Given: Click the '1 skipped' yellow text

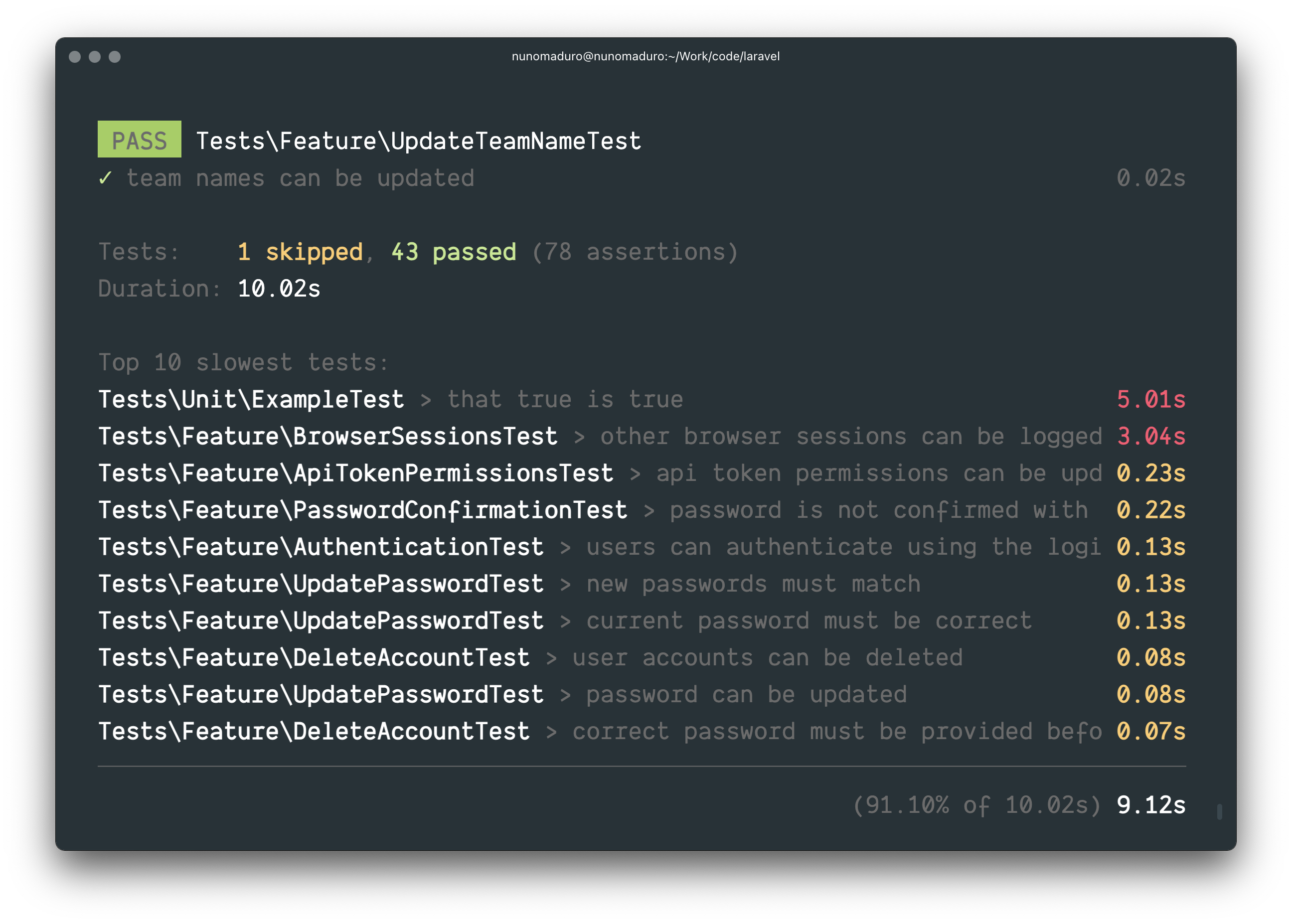Looking at the screenshot, I should pyautogui.click(x=300, y=252).
